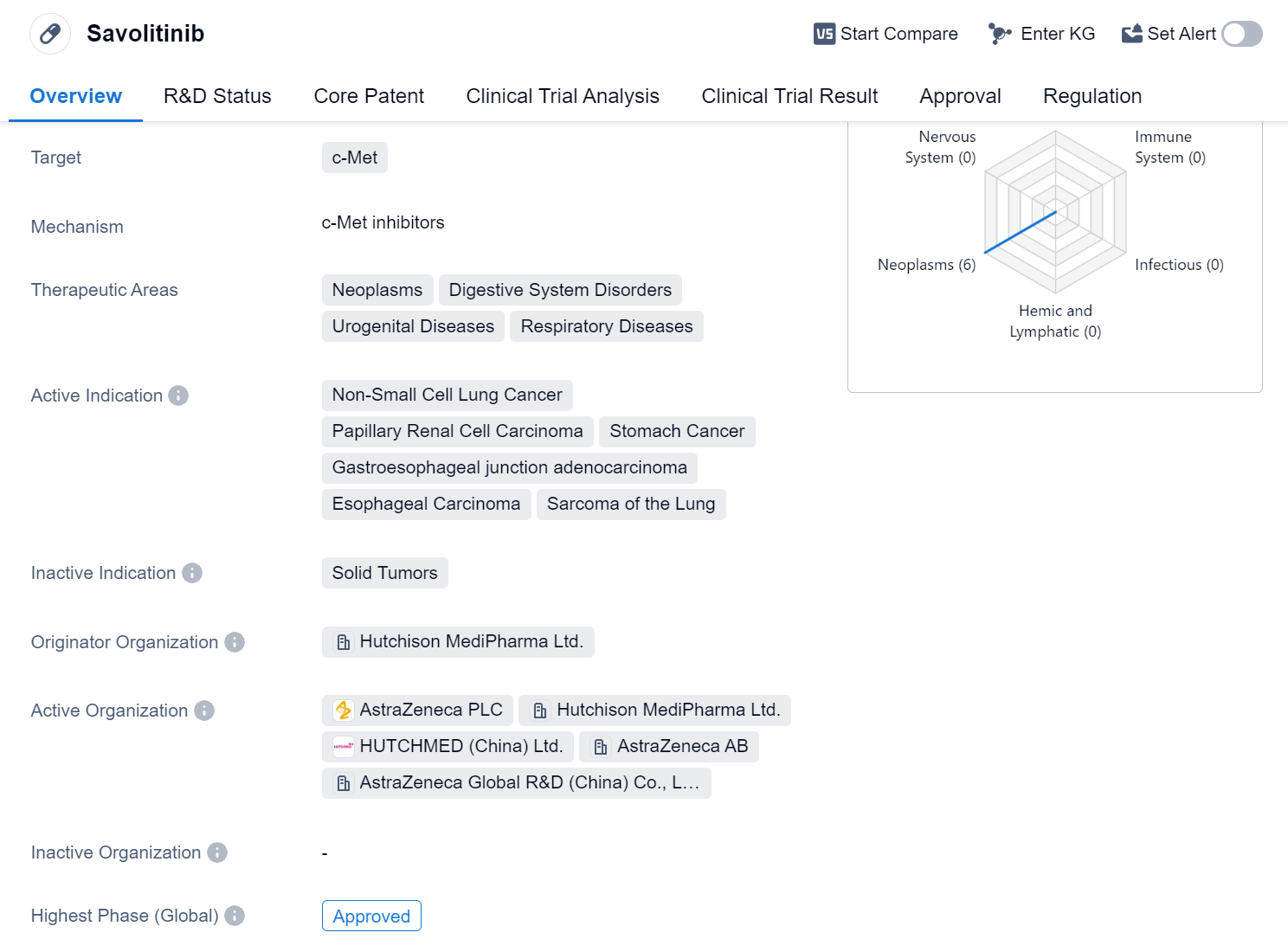Click the Enter KG graph icon
Viewport: 1288px width, 952px height.
coord(1000,34)
